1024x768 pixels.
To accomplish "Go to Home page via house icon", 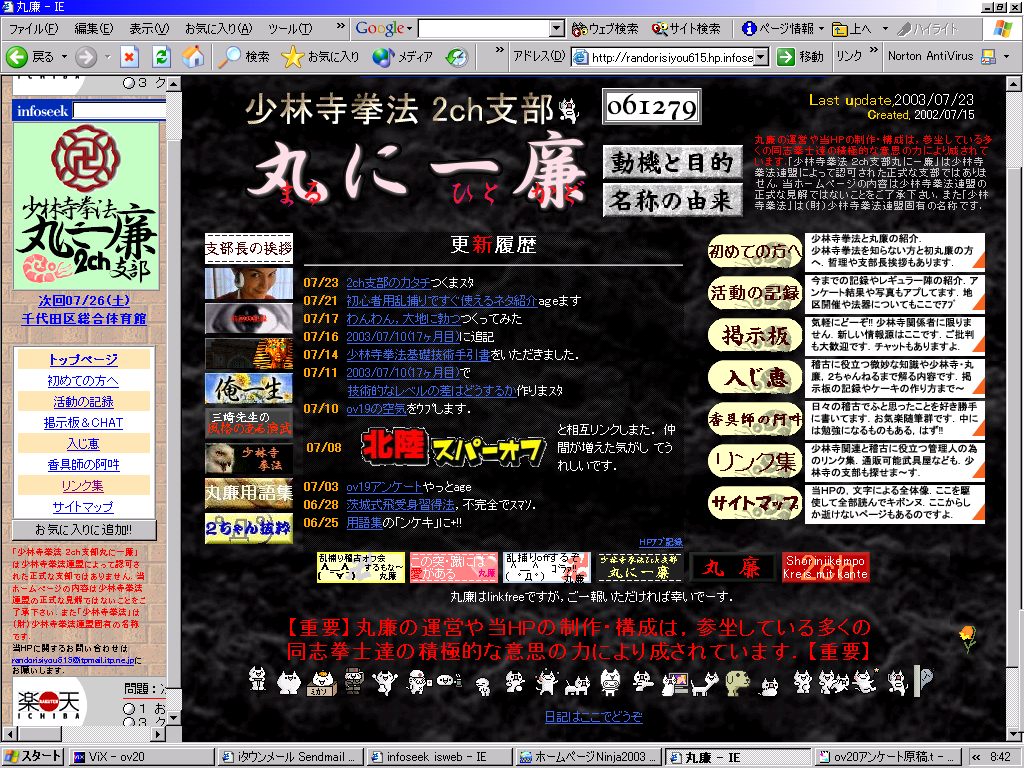I will tap(193, 57).
